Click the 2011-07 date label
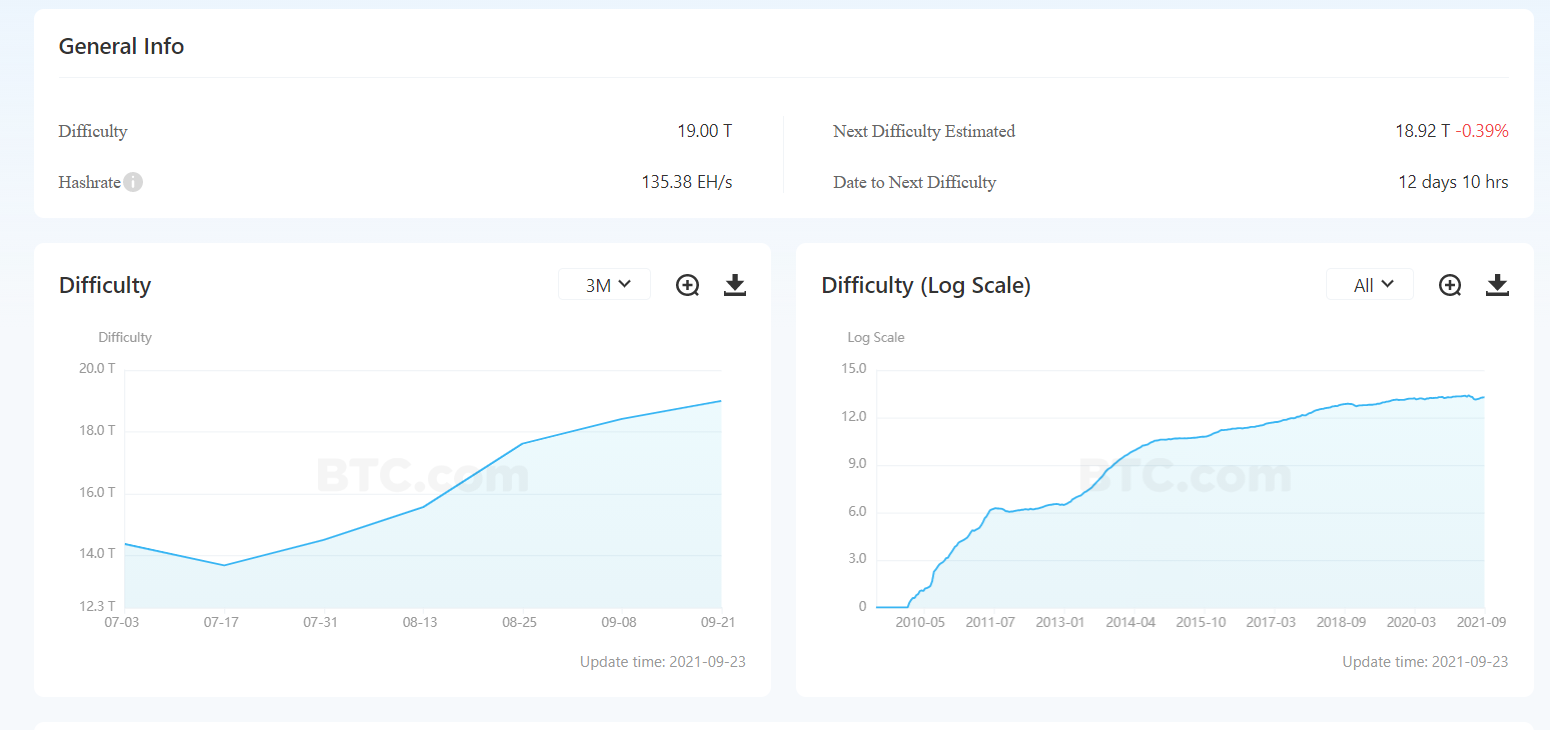Screen dimensions: 1550x730 click(x=990, y=622)
